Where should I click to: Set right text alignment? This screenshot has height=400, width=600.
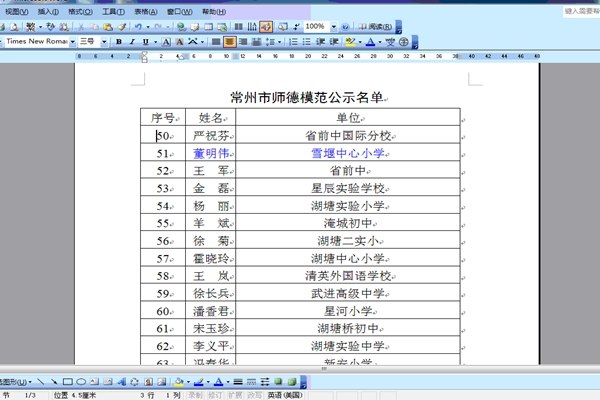243,42
